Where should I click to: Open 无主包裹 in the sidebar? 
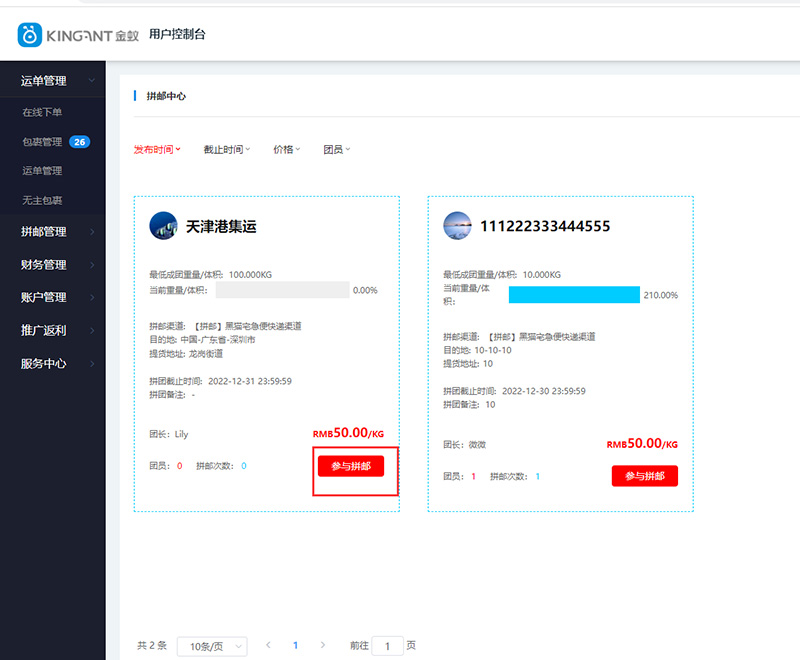[x=42, y=200]
